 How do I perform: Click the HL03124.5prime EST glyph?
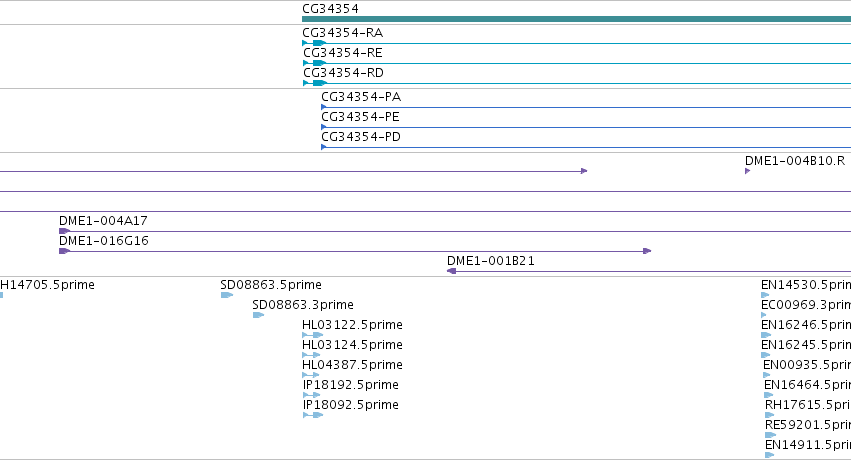(311, 356)
